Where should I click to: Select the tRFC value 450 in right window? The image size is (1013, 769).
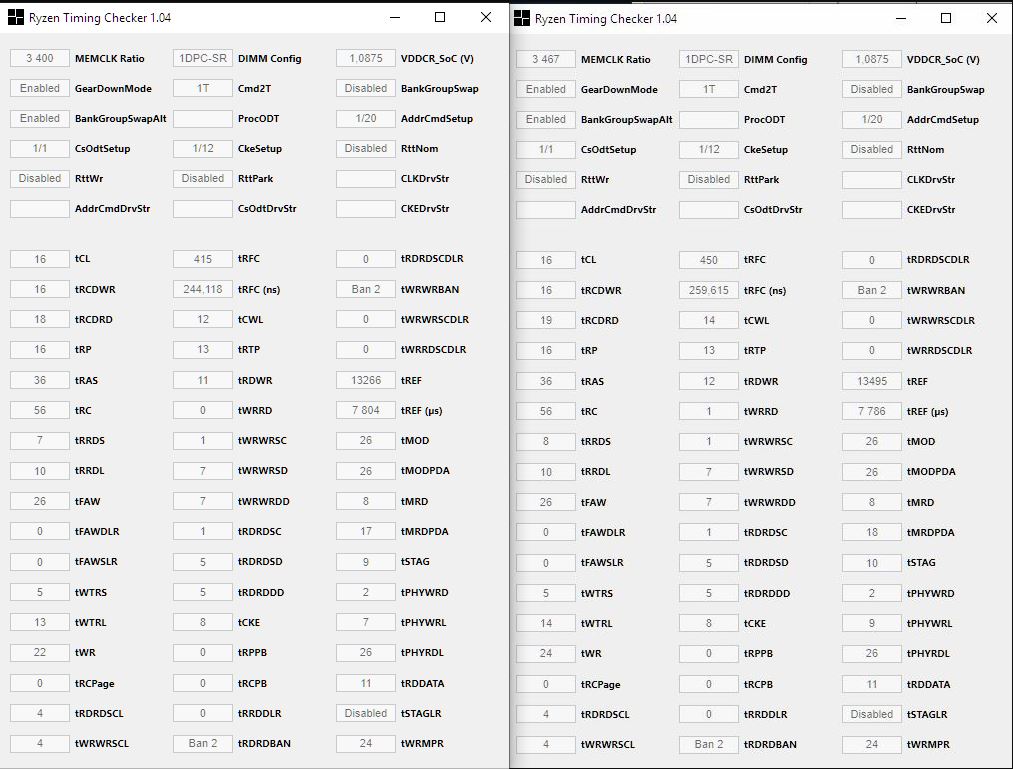click(x=709, y=260)
